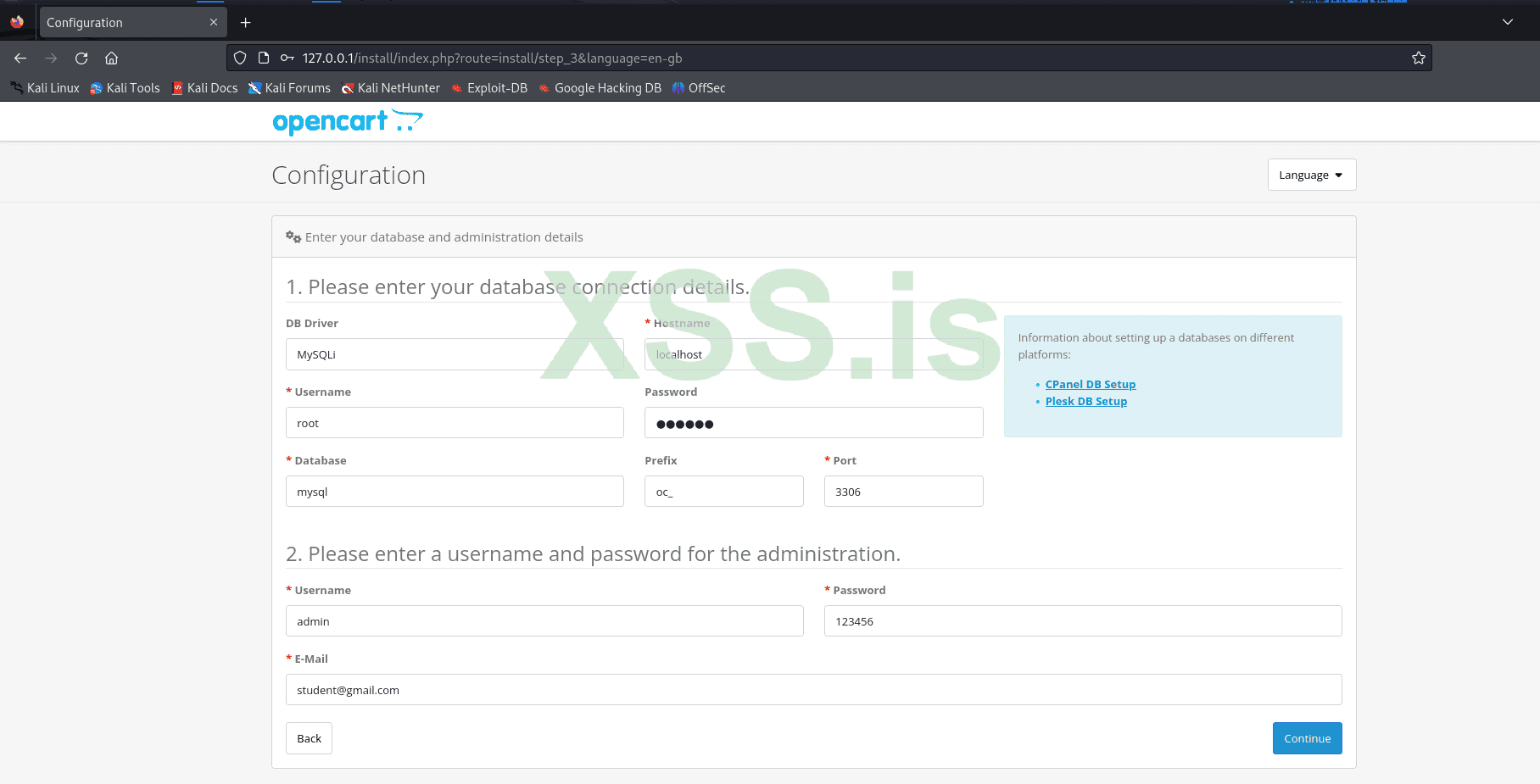Click the Back button
Screen dimensions: 1540x784
tap(309, 738)
